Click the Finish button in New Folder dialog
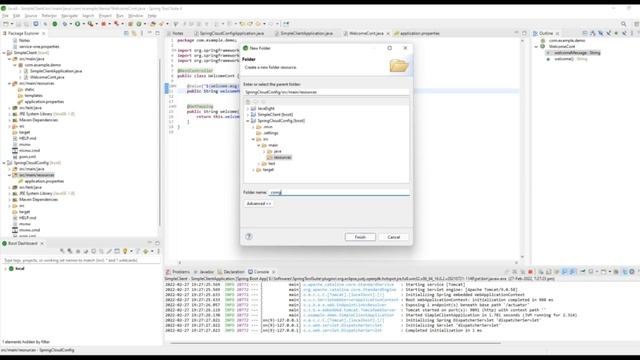640x360 pixels. click(x=360, y=237)
